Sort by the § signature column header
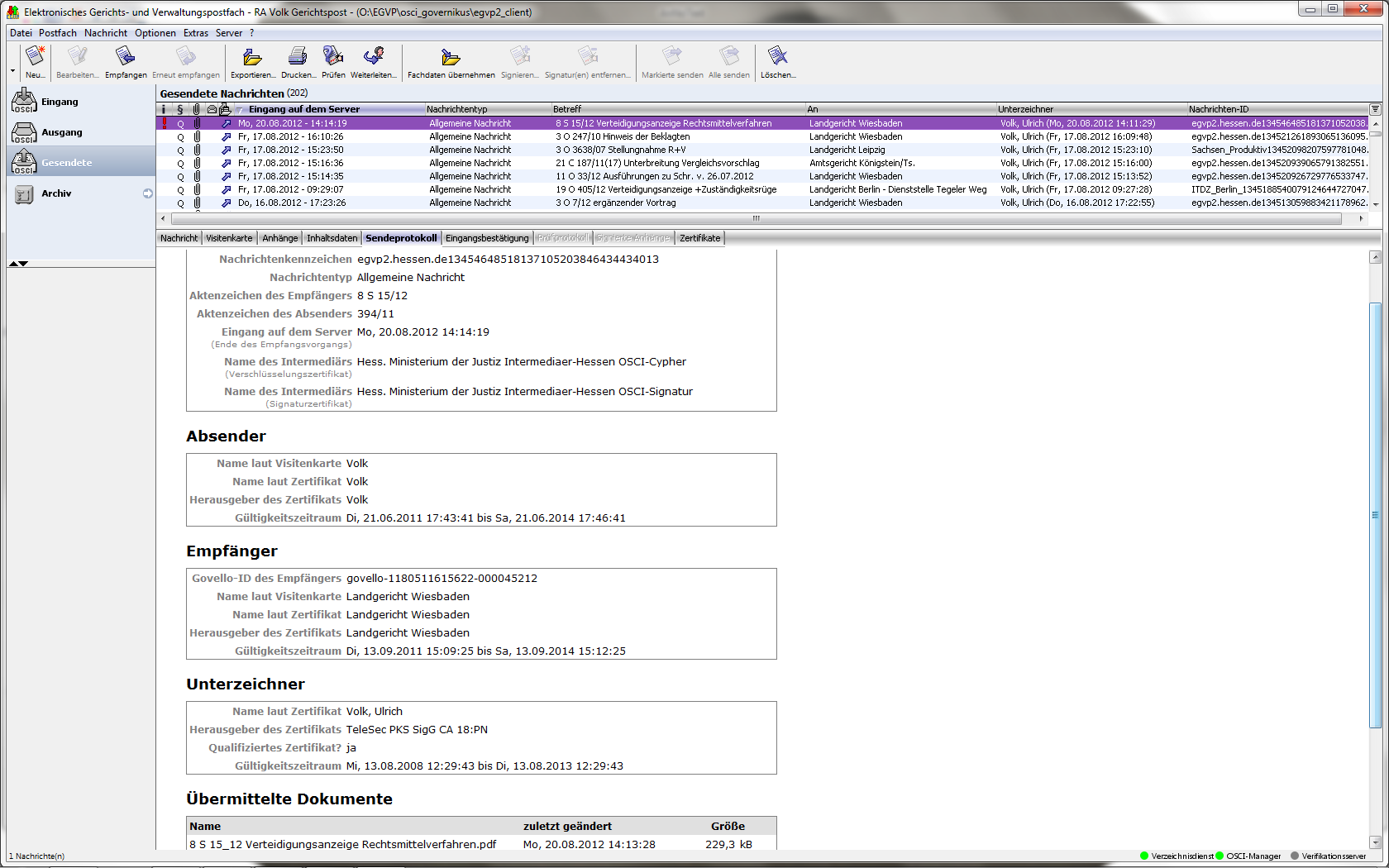The width and height of the screenshot is (1389, 868). point(180,109)
